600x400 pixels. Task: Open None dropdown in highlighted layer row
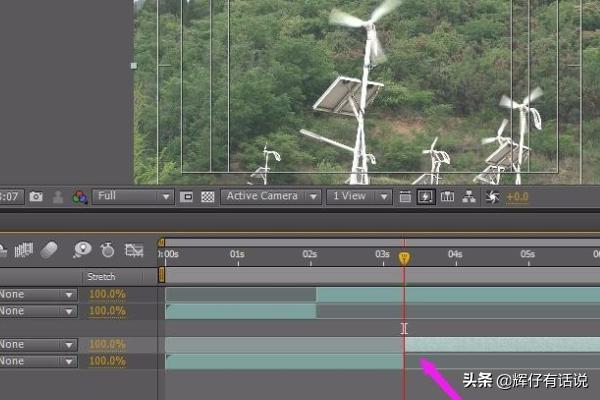click(x=38, y=344)
